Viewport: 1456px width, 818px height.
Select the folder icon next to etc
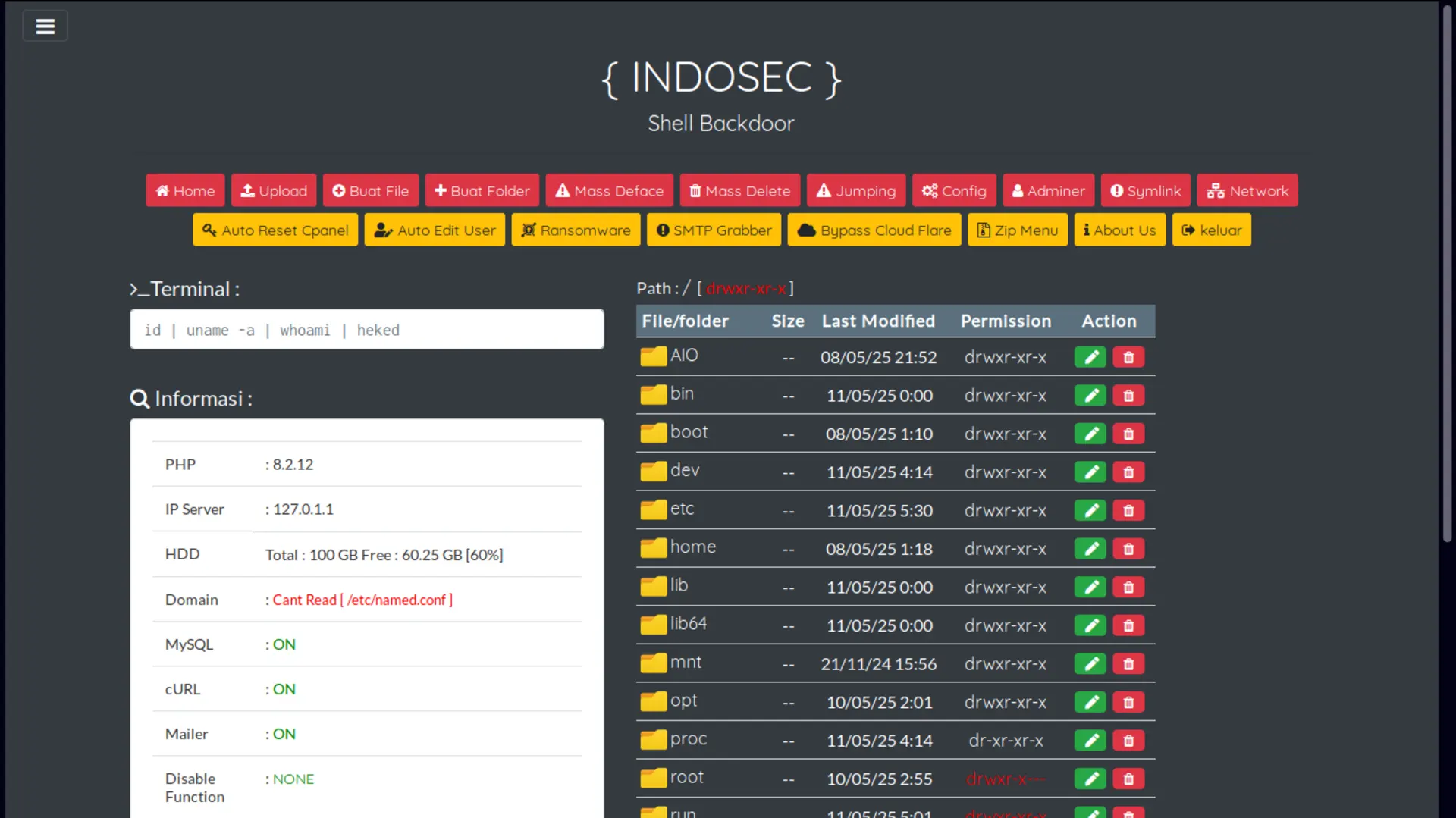click(x=651, y=509)
